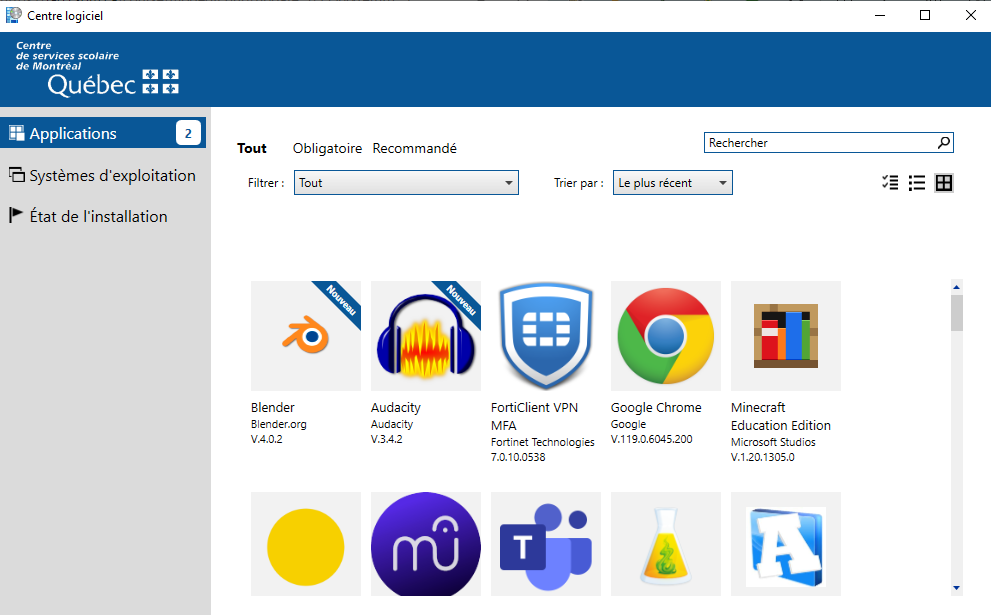This screenshot has width=991, height=615.
Task: Click the Fortinet Technologies publisher text
Action: pyautogui.click(x=543, y=442)
